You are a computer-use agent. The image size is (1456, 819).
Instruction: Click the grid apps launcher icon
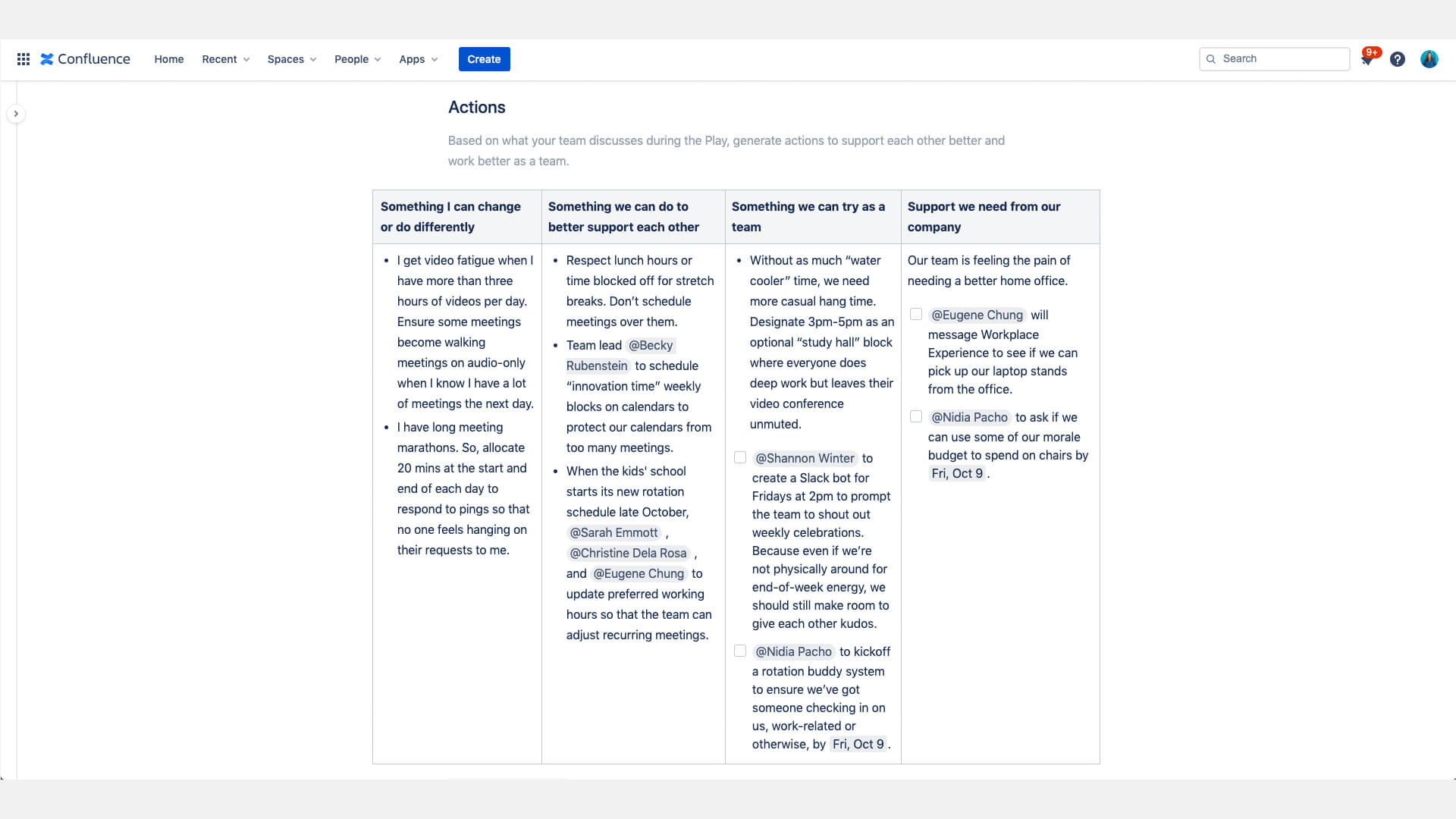point(23,59)
